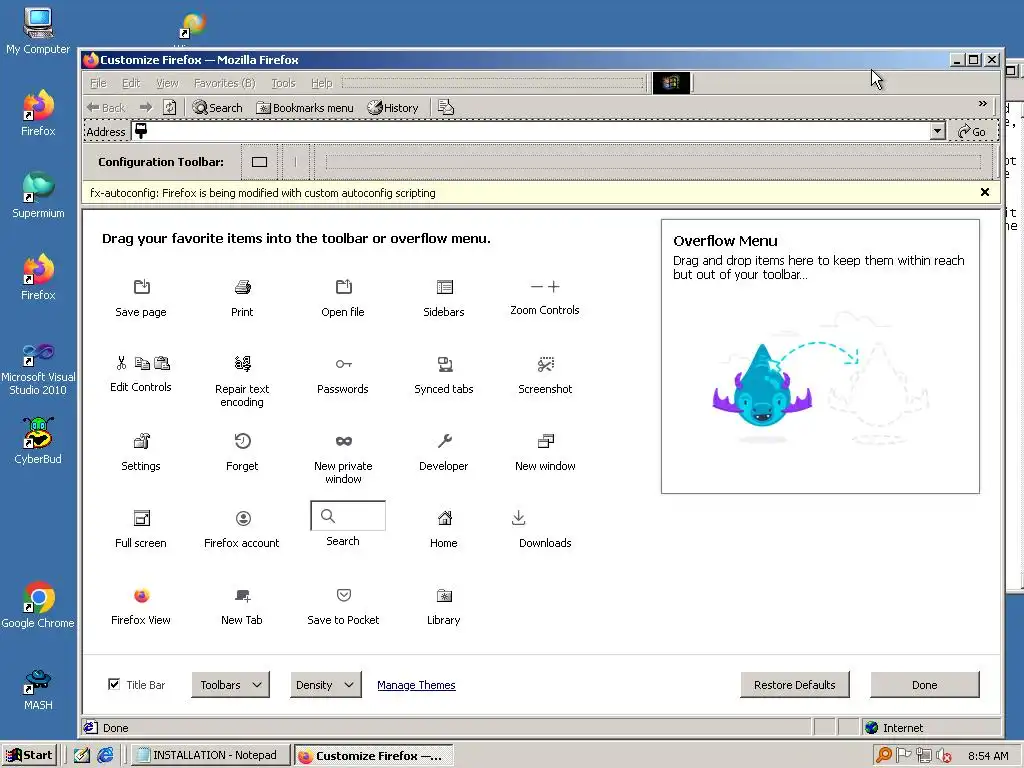The image size is (1024, 768).
Task: Open the MASH desktop shortcut
Action: [38, 690]
